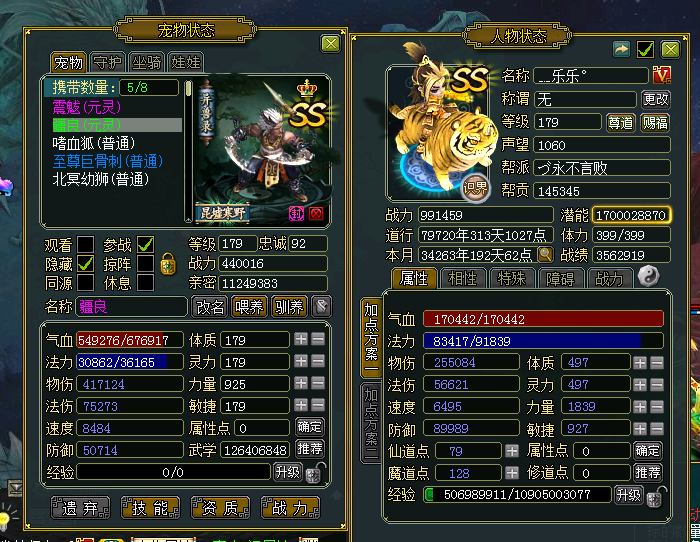Add a 仙道点 with plus button
700x542 pixels.
512,451
